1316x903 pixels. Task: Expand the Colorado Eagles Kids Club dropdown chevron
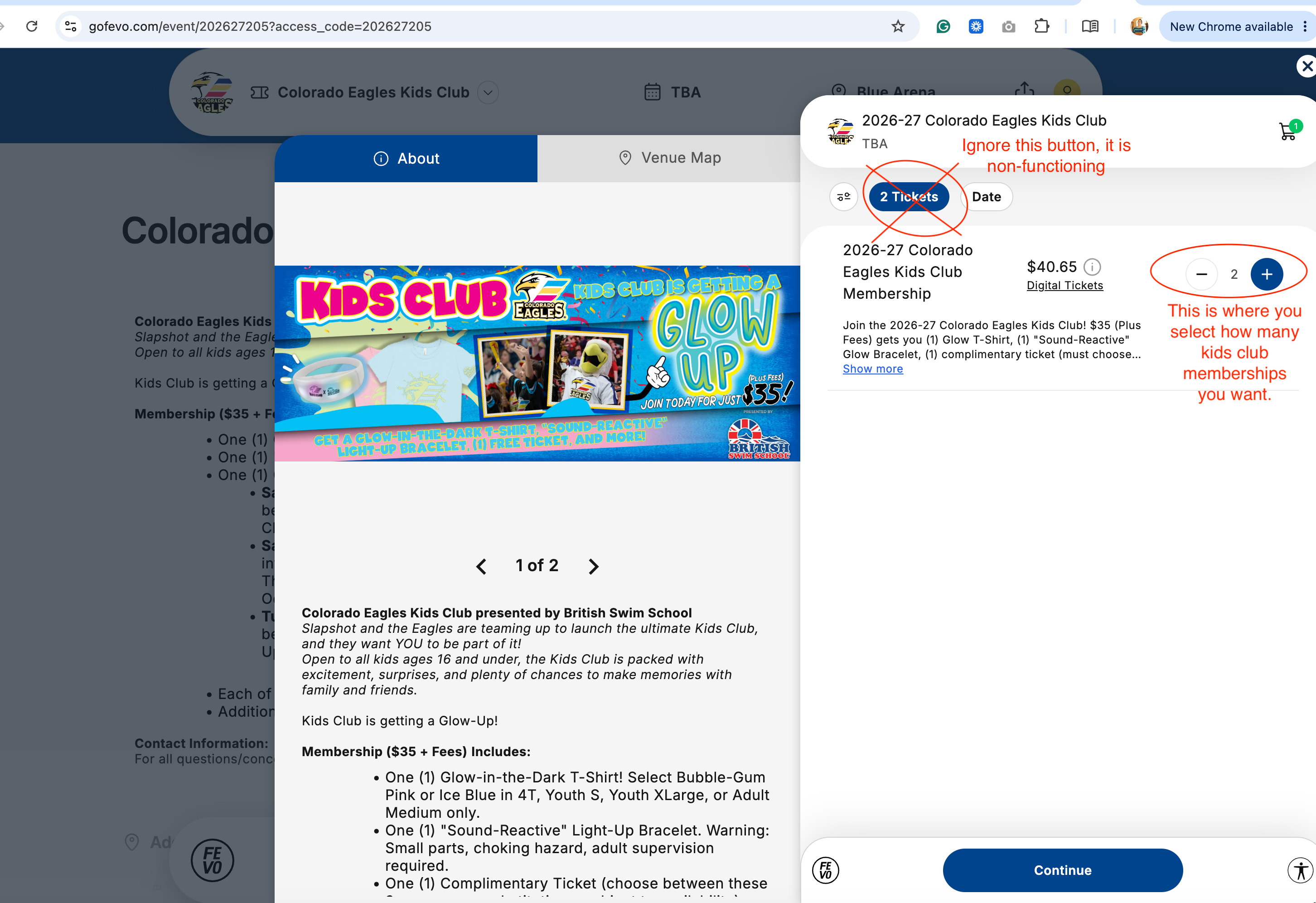(488, 92)
